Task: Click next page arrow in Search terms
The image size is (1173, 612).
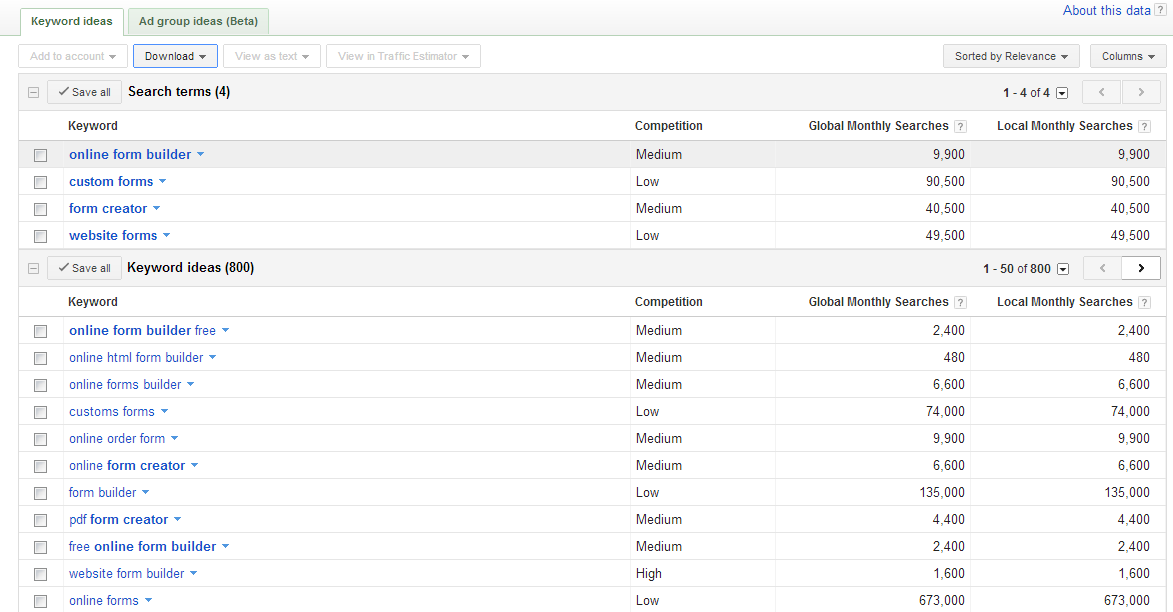Action: pyautogui.click(x=1141, y=92)
